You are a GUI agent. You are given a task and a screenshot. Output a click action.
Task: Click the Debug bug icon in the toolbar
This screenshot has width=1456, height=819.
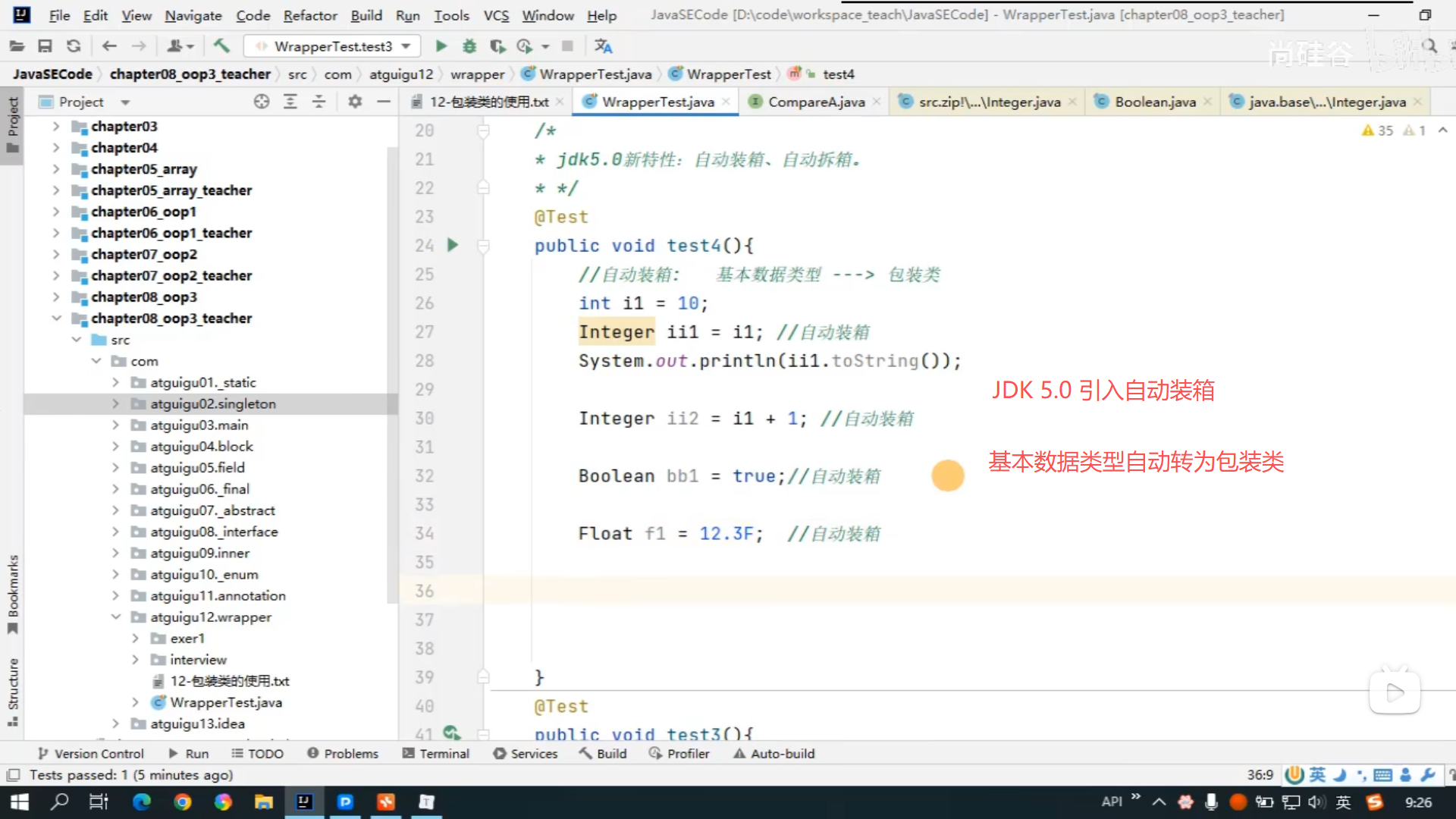[x=469, y=46]
